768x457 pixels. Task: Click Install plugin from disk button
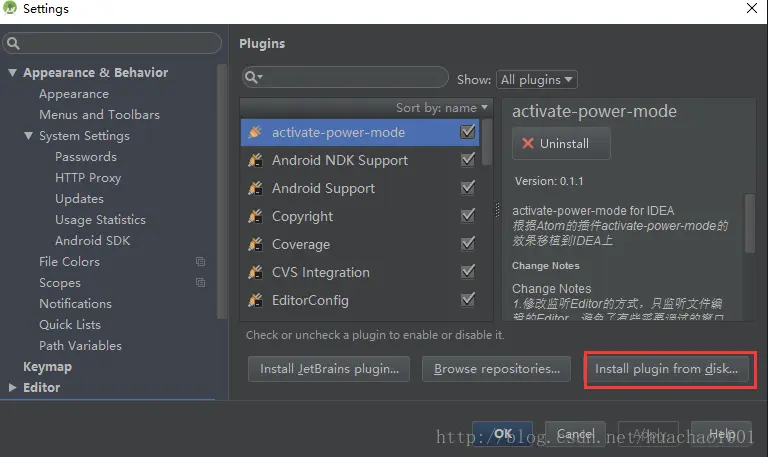(667, 369)
